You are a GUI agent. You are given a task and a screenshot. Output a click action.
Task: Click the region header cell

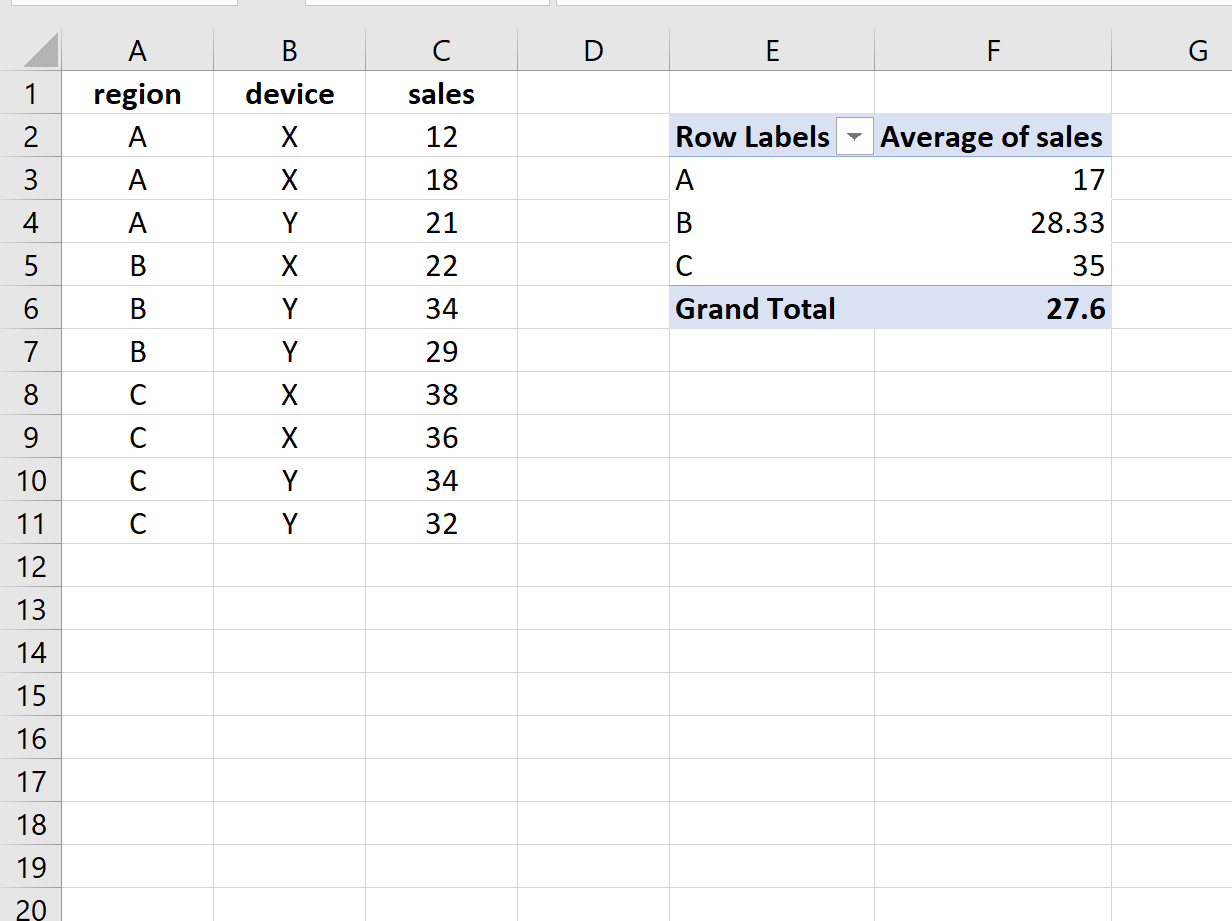[137, 93]
